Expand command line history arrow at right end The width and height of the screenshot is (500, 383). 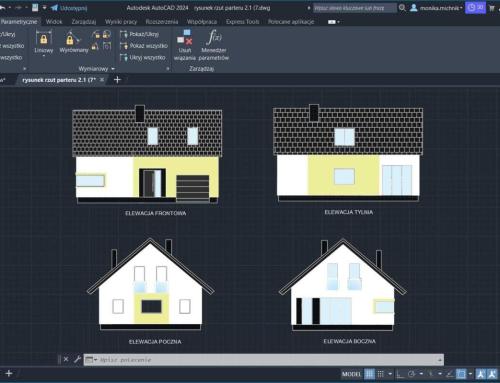click(x=440, y=360)
